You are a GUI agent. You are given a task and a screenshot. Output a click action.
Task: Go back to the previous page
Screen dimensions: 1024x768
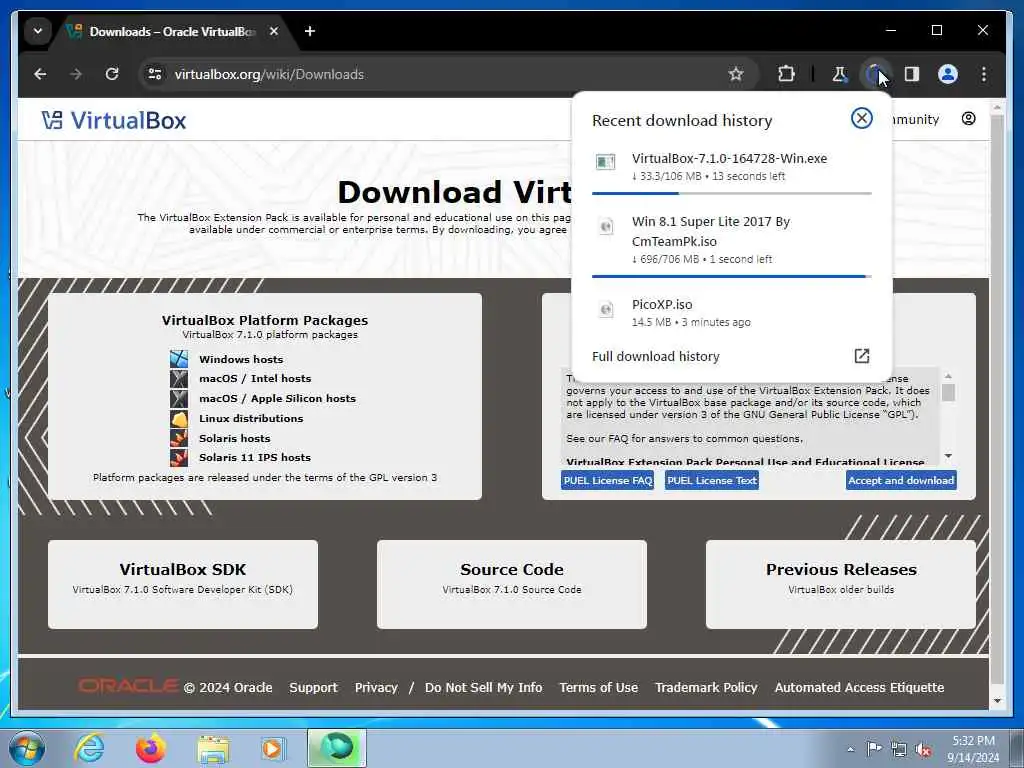(x=40, y=74)
